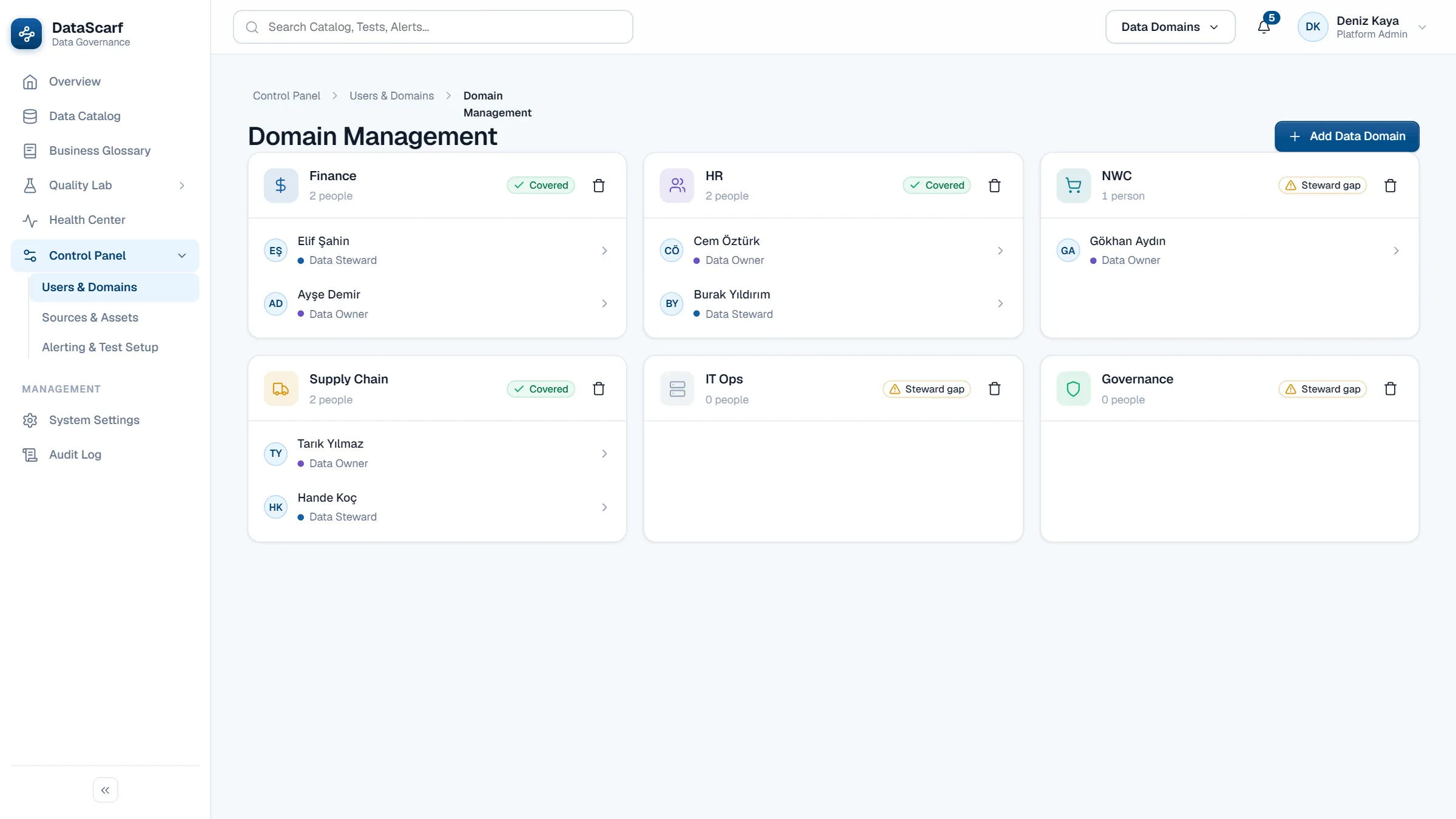Select Alerting & Test Setup submenu item

[114, 347]
